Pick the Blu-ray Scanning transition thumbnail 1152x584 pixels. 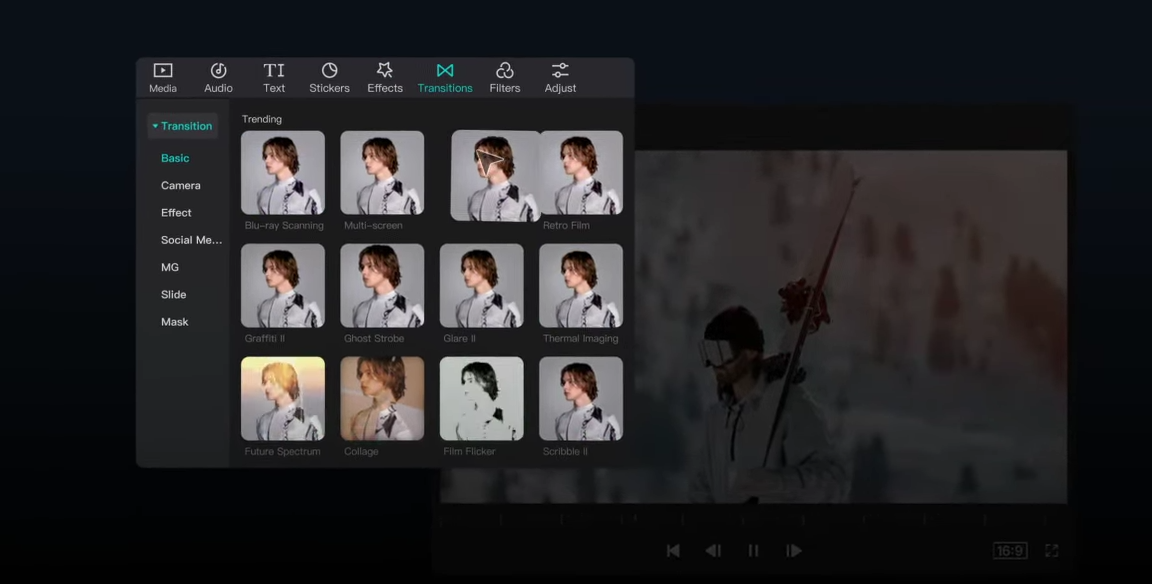pyautogui.click(x=283, y=173)
